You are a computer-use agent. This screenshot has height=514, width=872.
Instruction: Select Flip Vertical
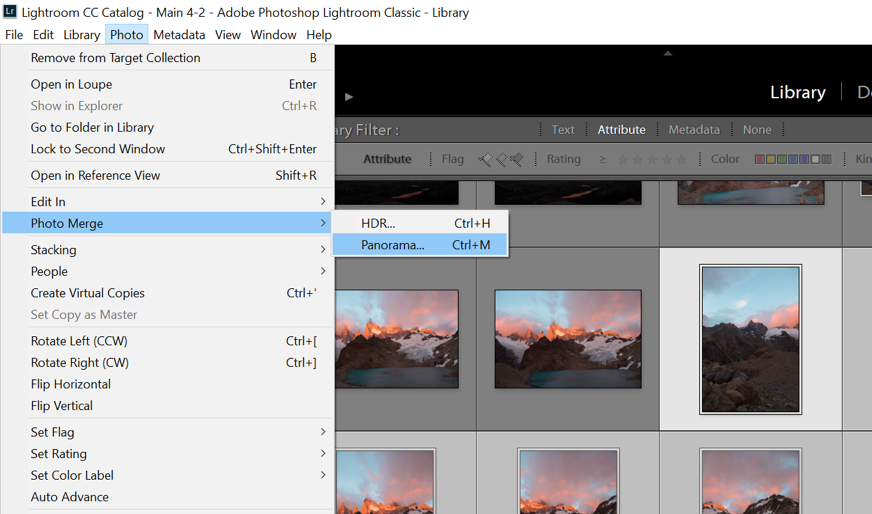point(167,406)
